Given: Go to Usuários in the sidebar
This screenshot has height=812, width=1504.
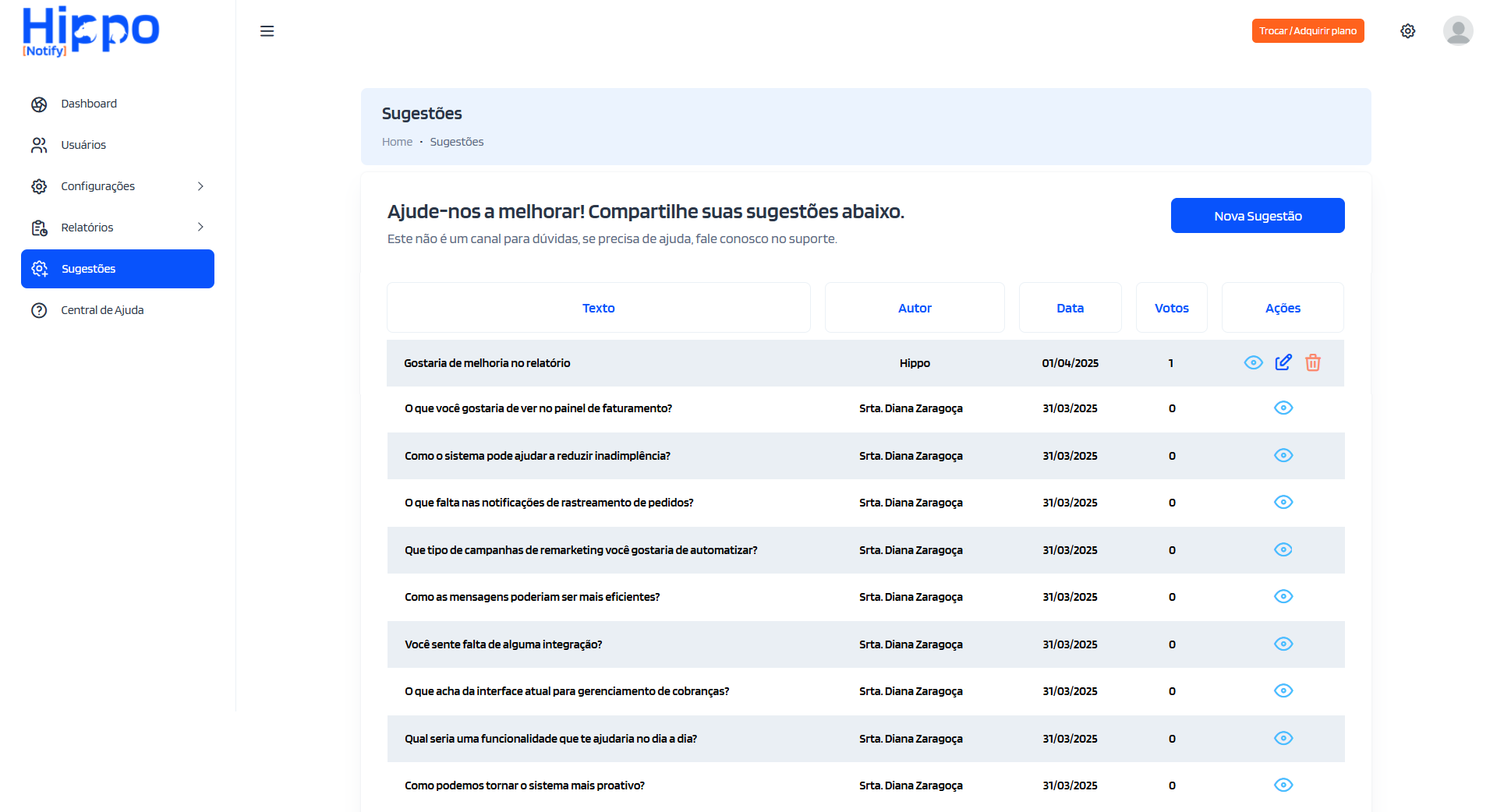Looking at the screenshot, I should click(x=83, y=145).
